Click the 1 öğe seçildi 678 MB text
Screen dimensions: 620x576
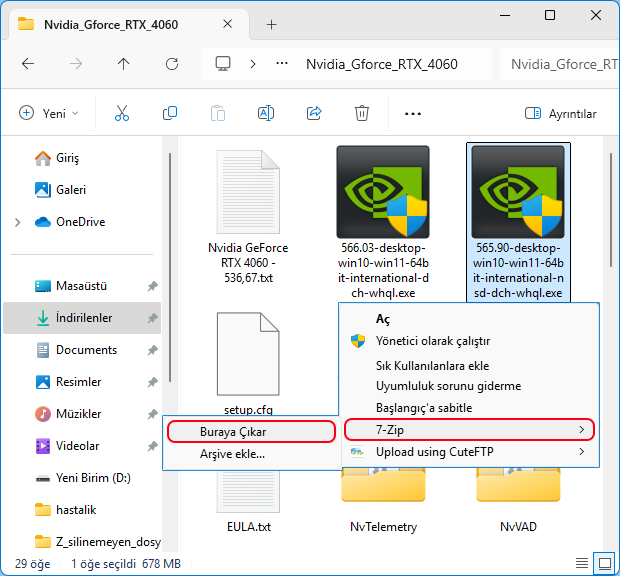click(126, 563)
